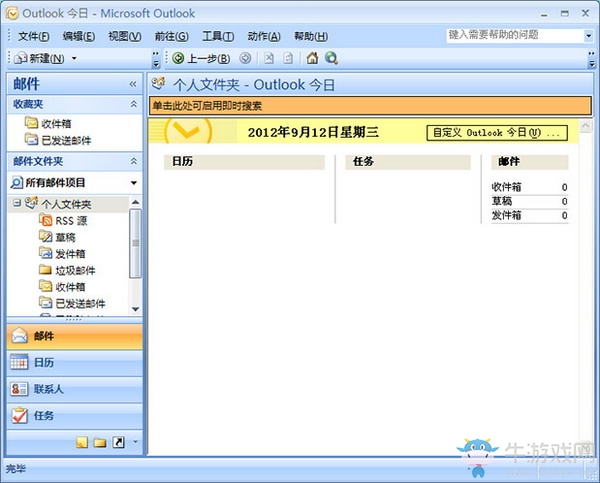Open the 所有邮件项目 dropdown
The image size is (600, 483).
click(134, 183)
